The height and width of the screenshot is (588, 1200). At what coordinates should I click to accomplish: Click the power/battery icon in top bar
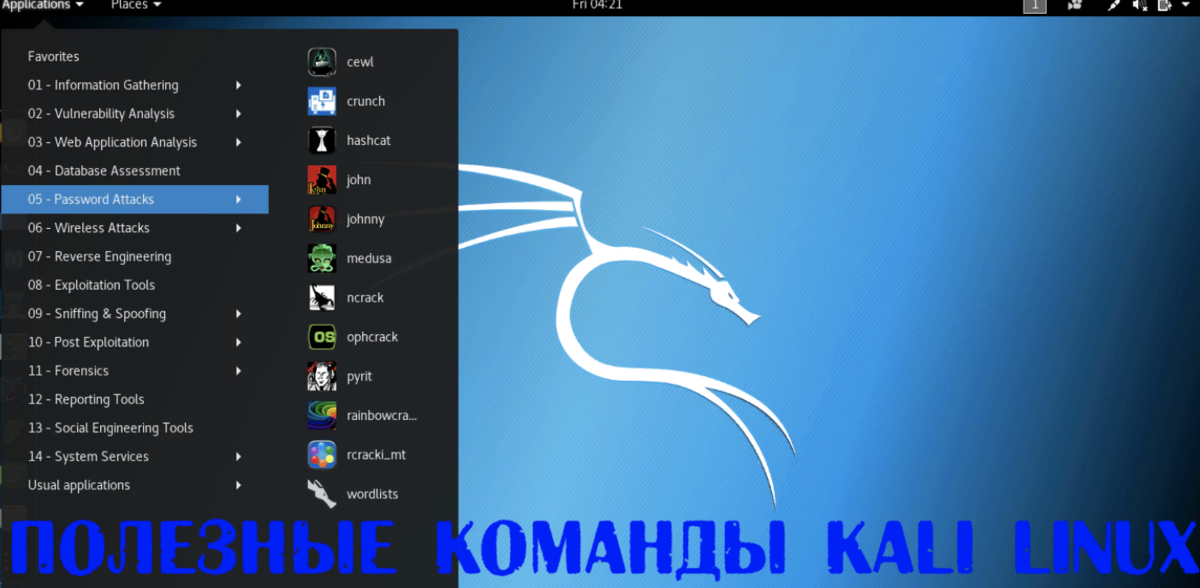[1165, 5]
